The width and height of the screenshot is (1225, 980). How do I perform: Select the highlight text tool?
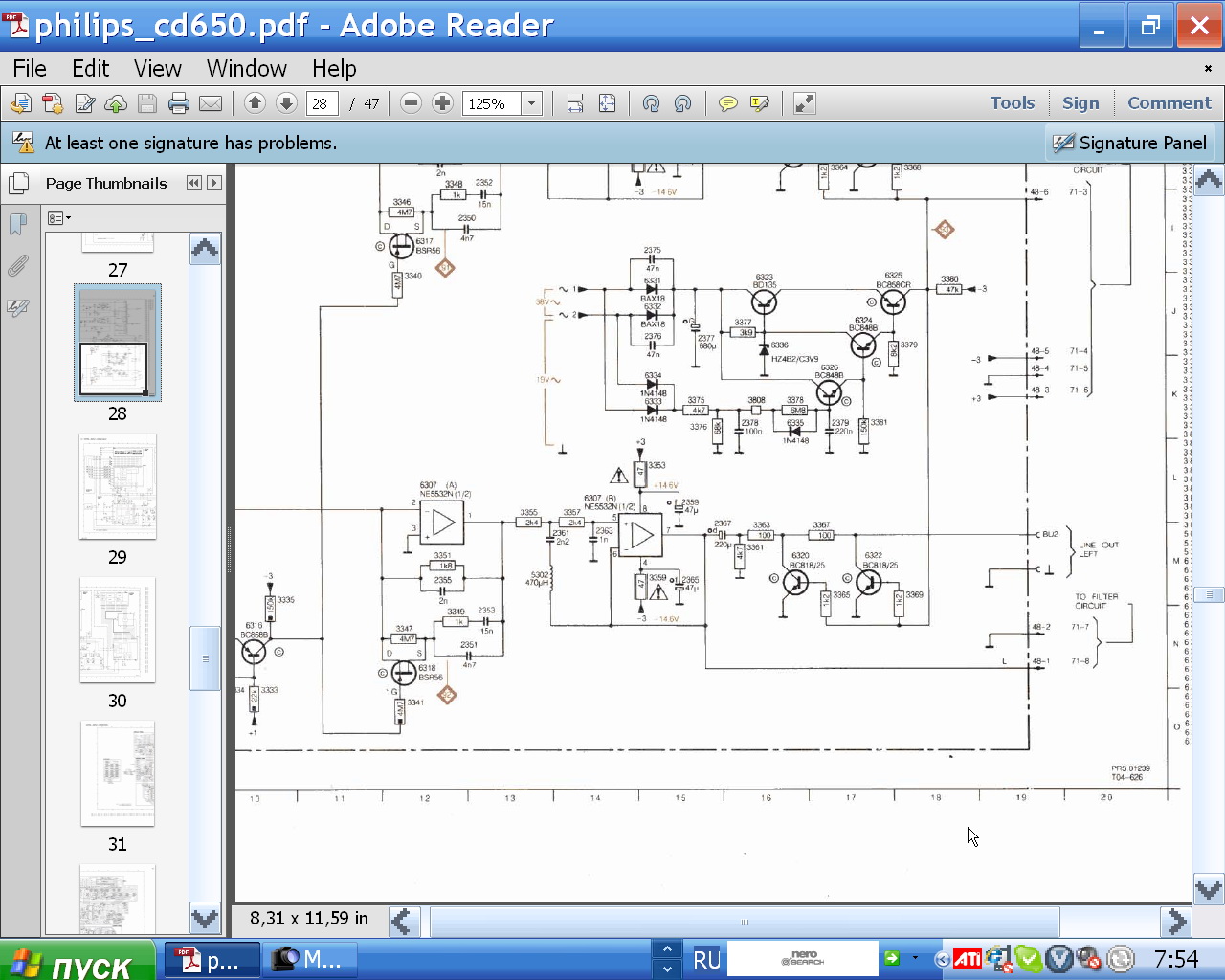[x=760, y=103]
